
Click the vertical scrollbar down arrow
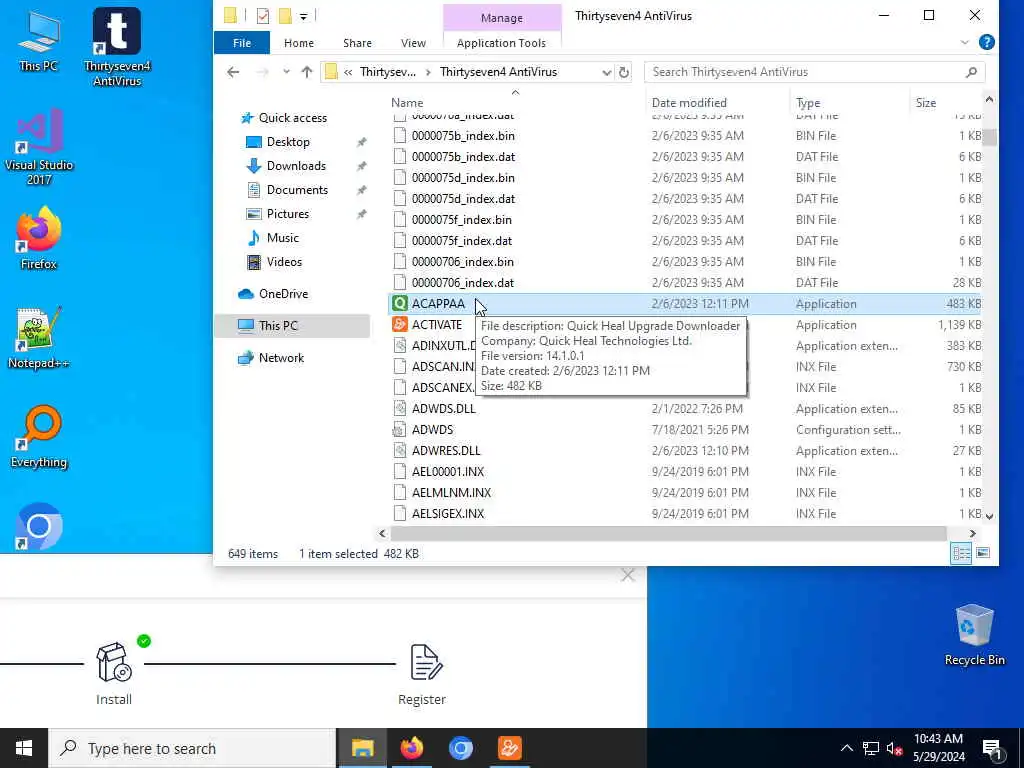989,516
